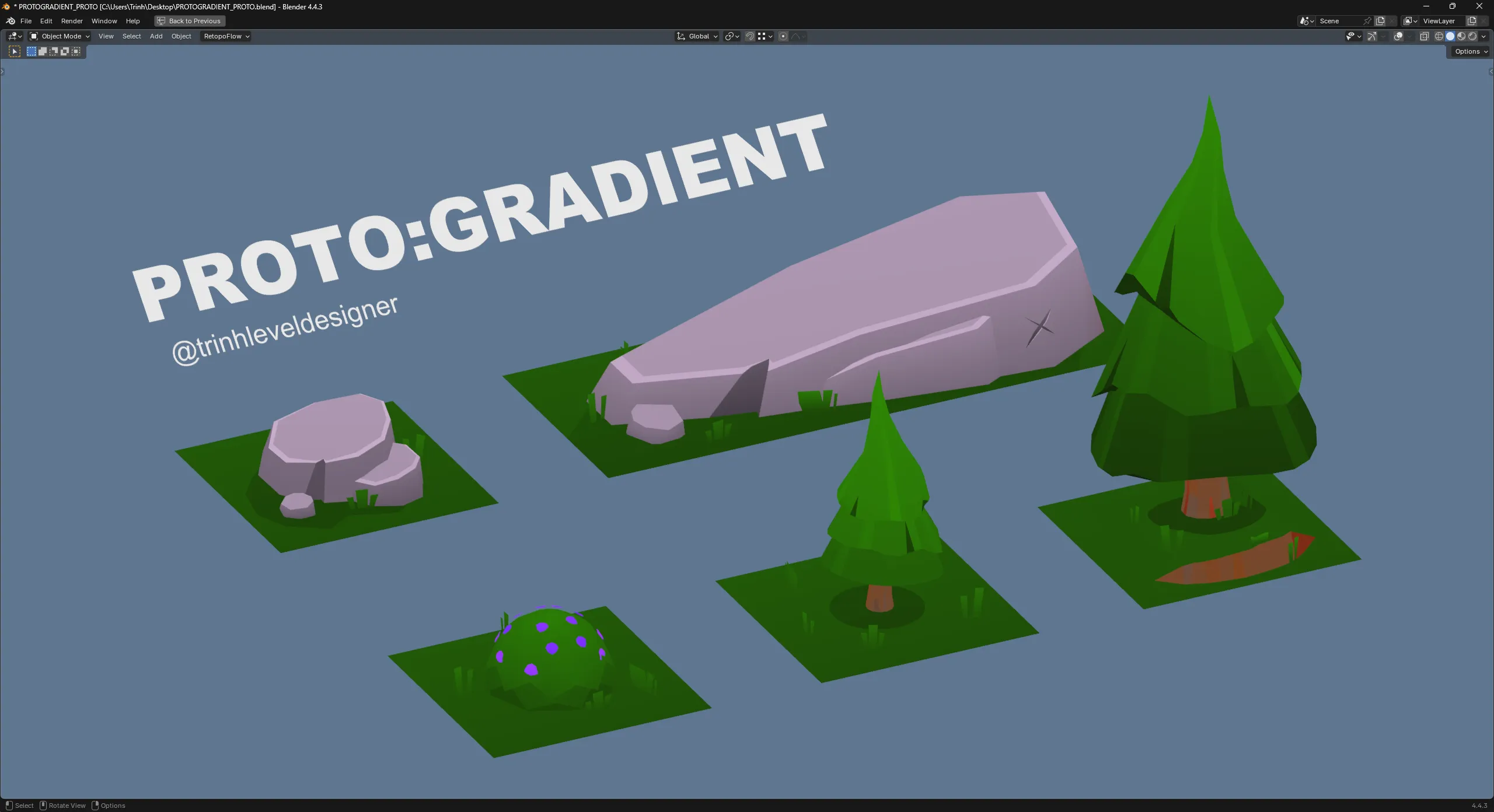This screenshot has height=812, width=1494.
Task: Toggle viewport gizmos display
Action: (x=1371, y=36)
